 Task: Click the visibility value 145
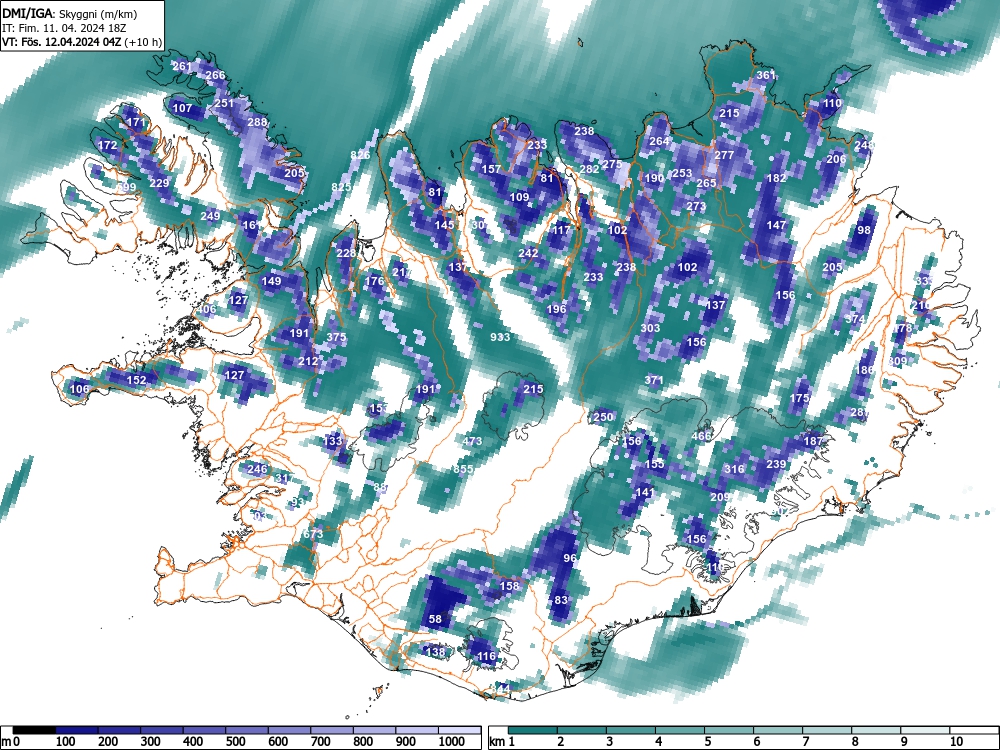[x=445, y=225]
